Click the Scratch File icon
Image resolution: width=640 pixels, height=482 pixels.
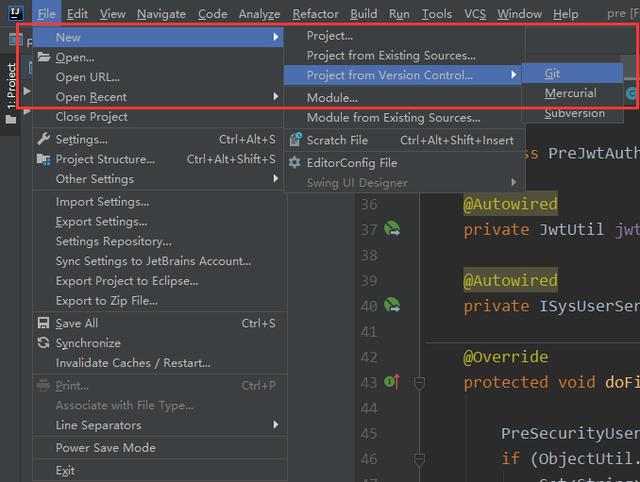coord(295,140)
